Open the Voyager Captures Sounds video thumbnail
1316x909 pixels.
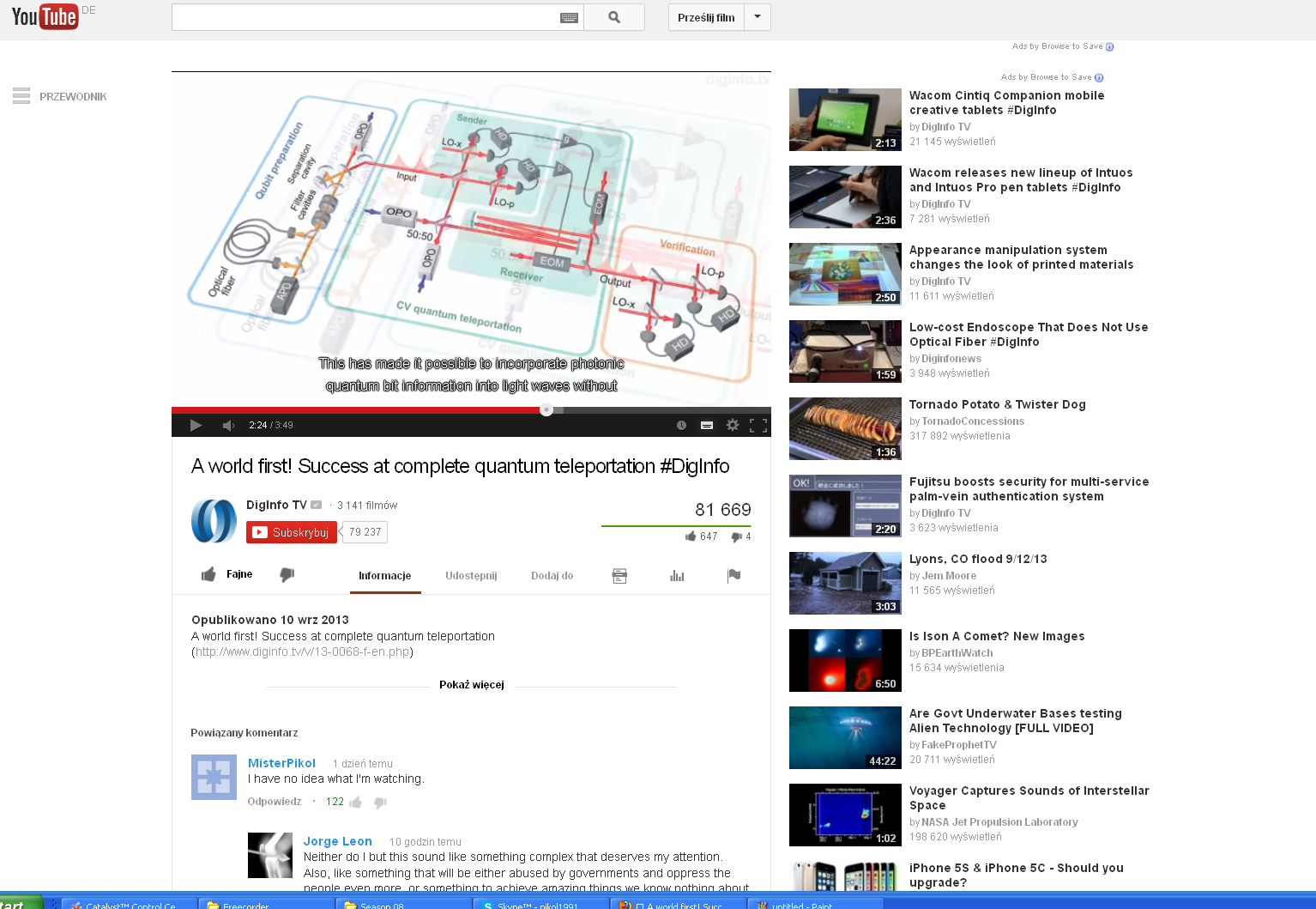845,815
